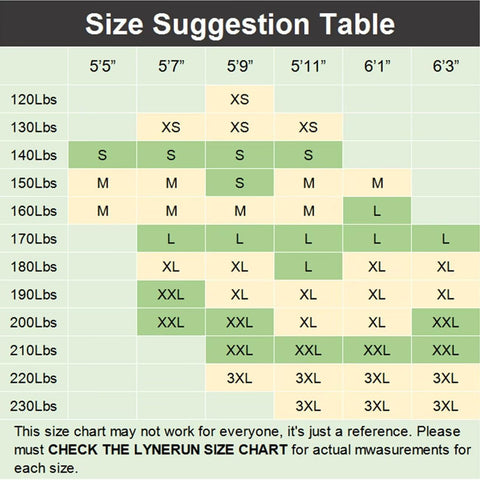Click the CHECK THE LYNERUN SIZE CHART text
Image resolution: width=480 pixels, height=480 pixels.
coord(168,450)
